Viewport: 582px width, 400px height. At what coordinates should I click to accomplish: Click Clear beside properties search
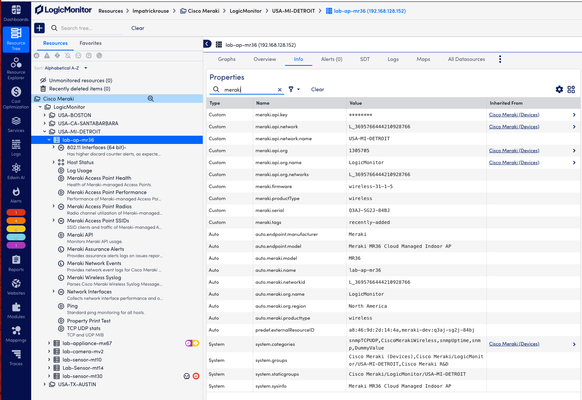[317, 89]
